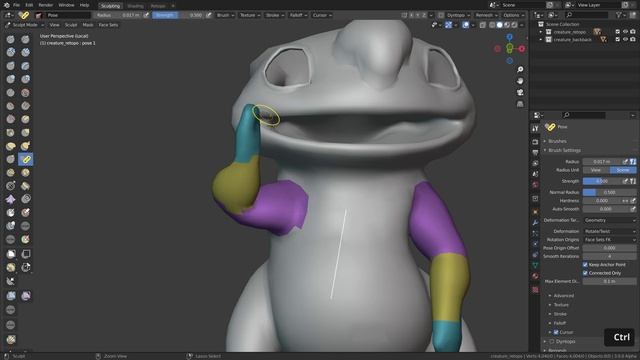Switch to wireframe viewport shading
Screen dimensions: 640x360
click(x=492, y=25)
